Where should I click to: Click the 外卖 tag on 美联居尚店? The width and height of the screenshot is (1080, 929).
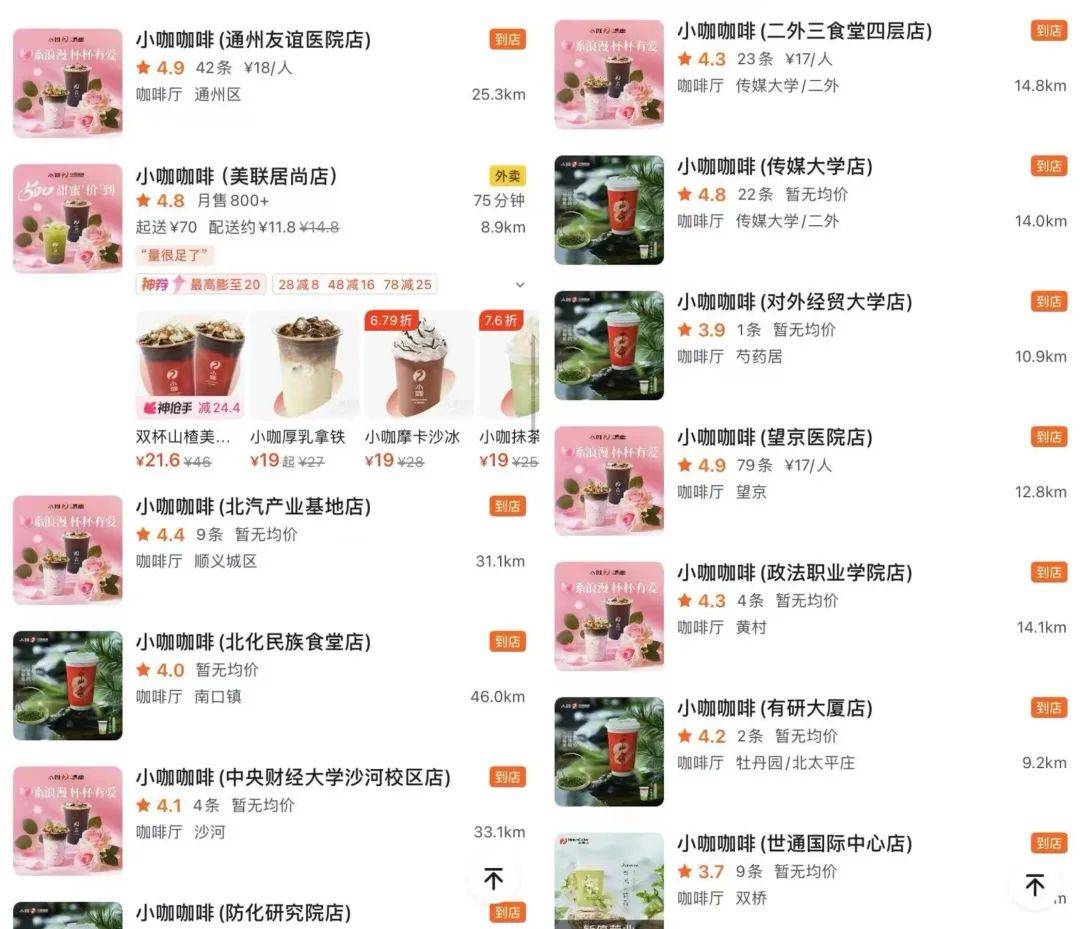tap(508, 176)
